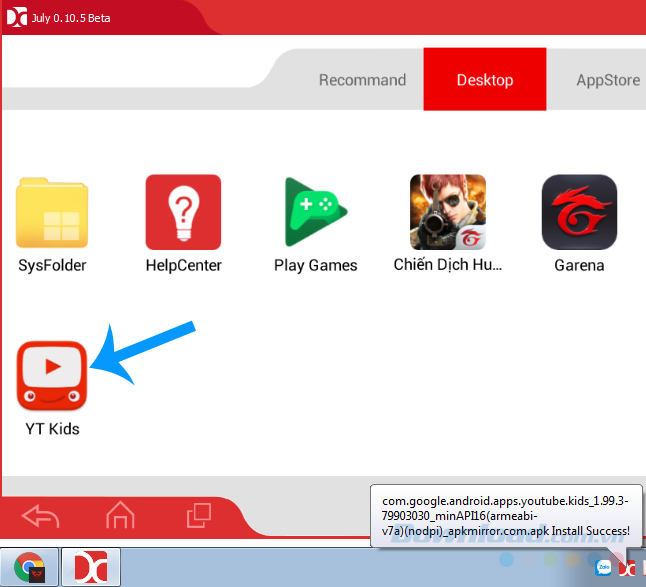Switch to the Recommand tab

363,80
